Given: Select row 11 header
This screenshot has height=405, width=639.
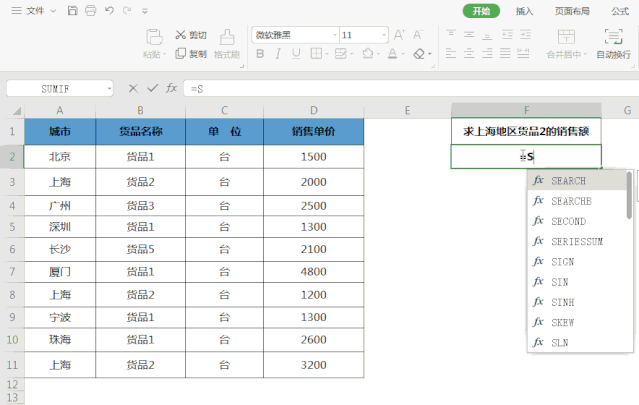Looking at the screenshot, I should pos(12,365).
